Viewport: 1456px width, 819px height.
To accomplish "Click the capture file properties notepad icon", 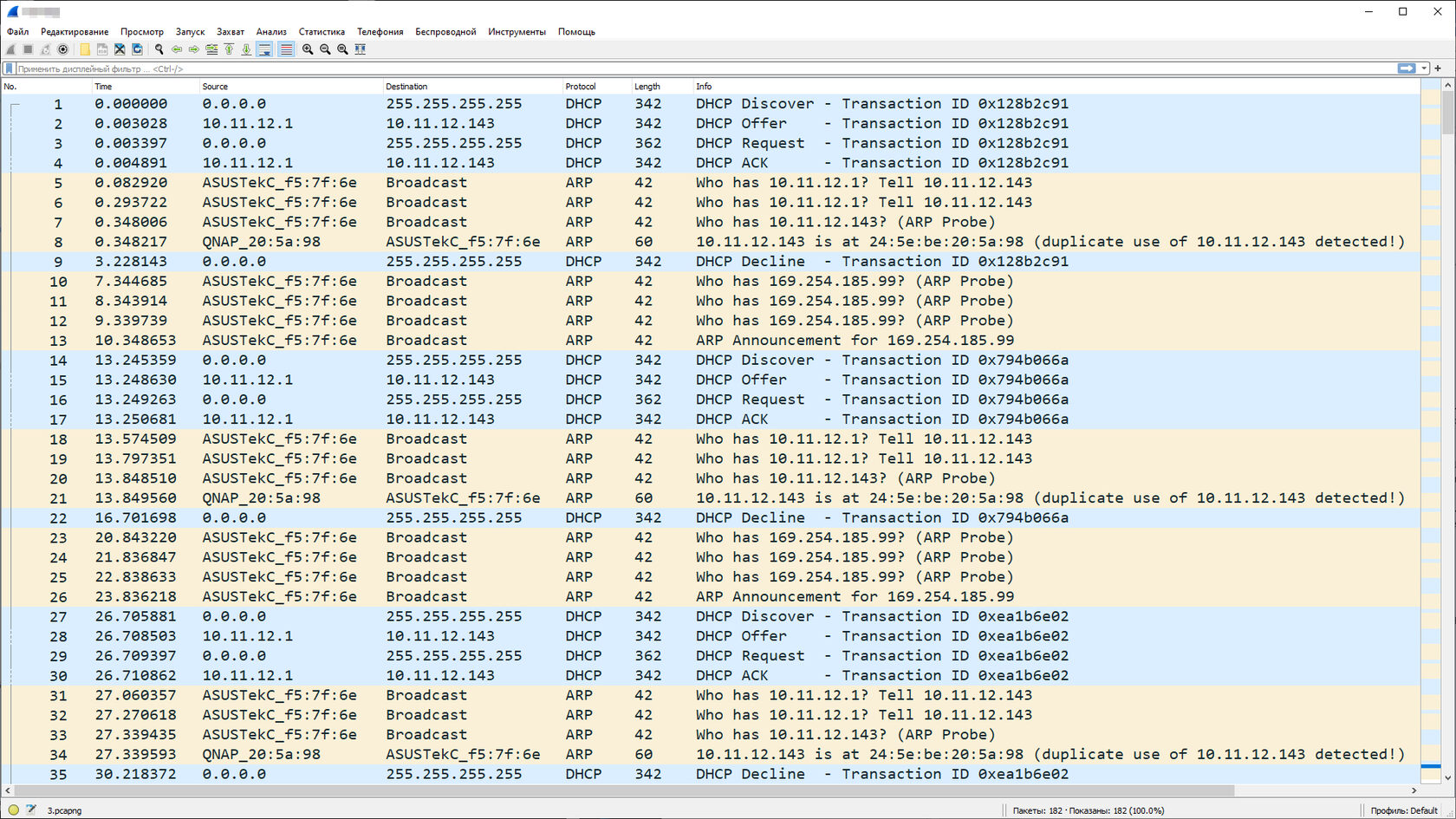I will click(31, 810).
